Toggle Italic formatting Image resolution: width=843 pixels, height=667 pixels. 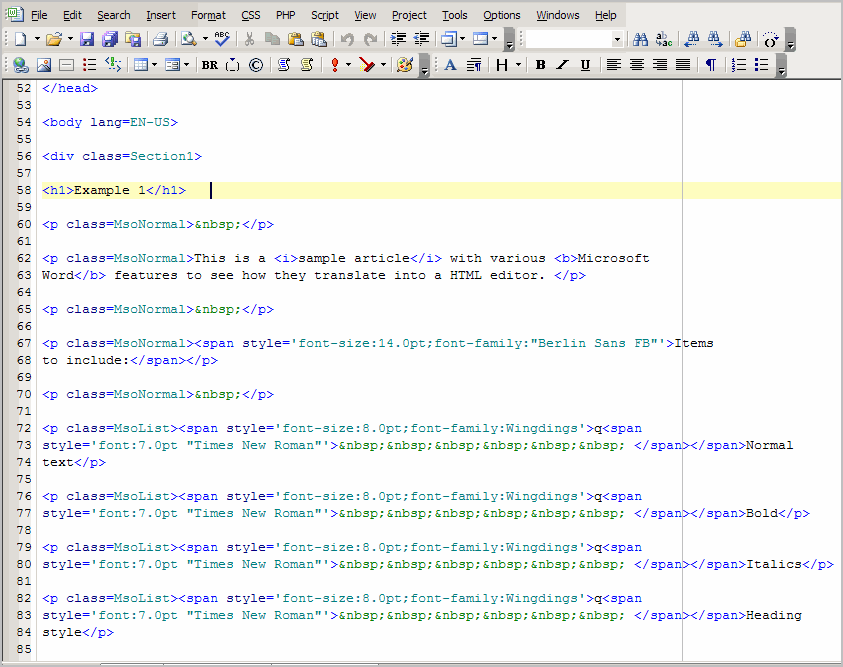tap(562, 65)
